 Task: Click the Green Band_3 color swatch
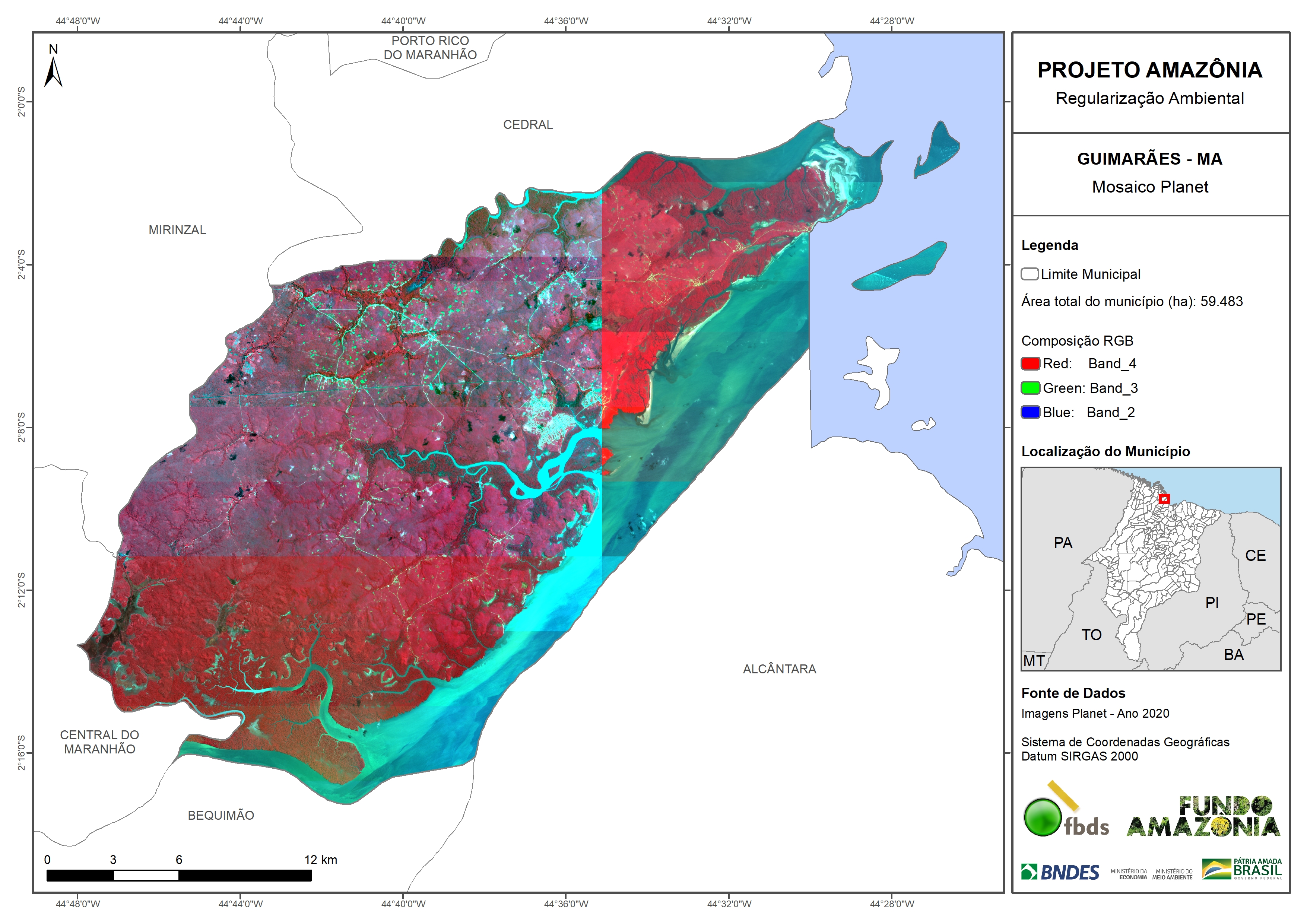pyautogui.click(x=1030, y=388)
